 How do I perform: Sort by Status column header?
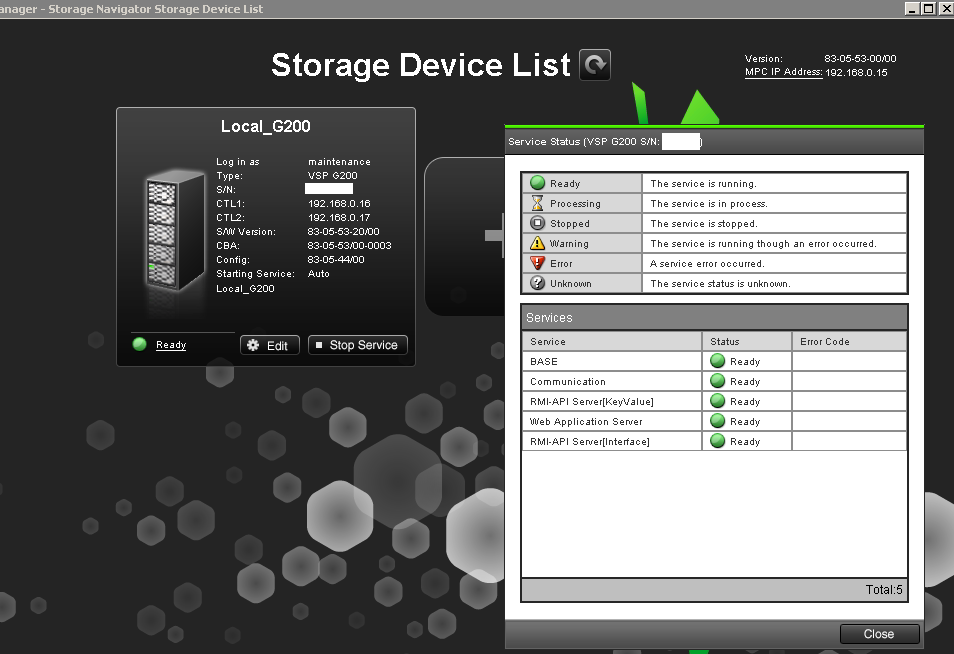click(x=747, y=341)
